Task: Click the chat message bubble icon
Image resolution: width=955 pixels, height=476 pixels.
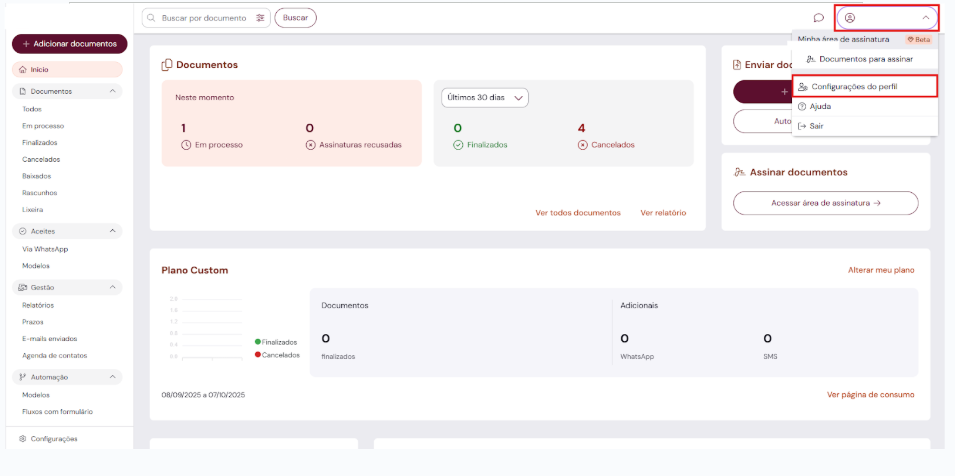Action: pos(818,18)
